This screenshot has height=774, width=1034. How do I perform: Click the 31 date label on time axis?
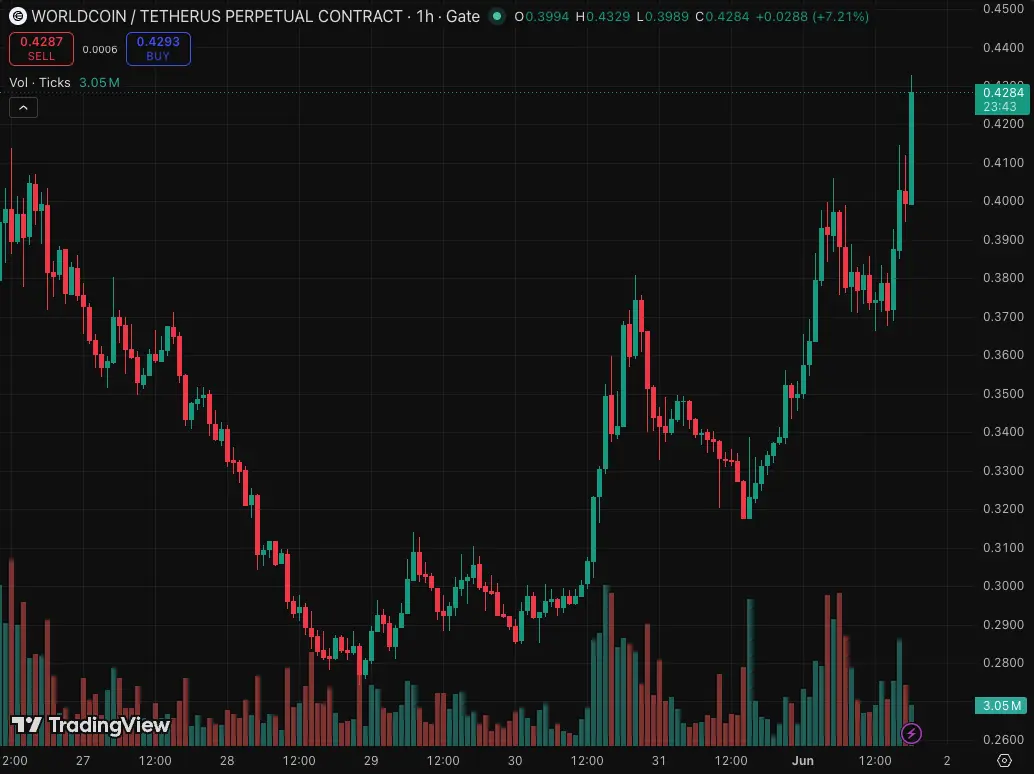tap(658, 760)
